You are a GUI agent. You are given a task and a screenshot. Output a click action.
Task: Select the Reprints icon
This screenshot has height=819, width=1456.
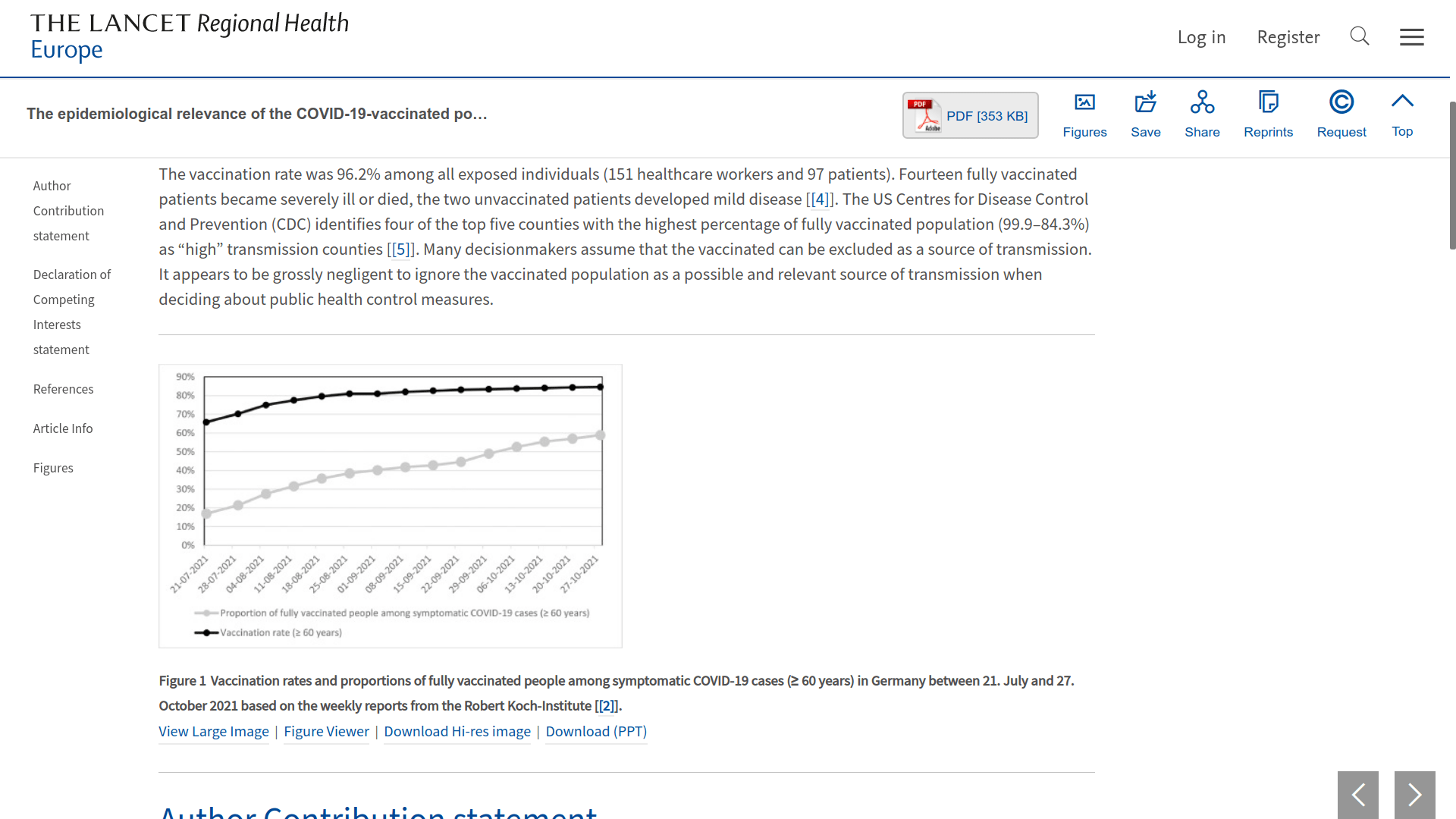pyautogui.click(x=1268, y=115)
